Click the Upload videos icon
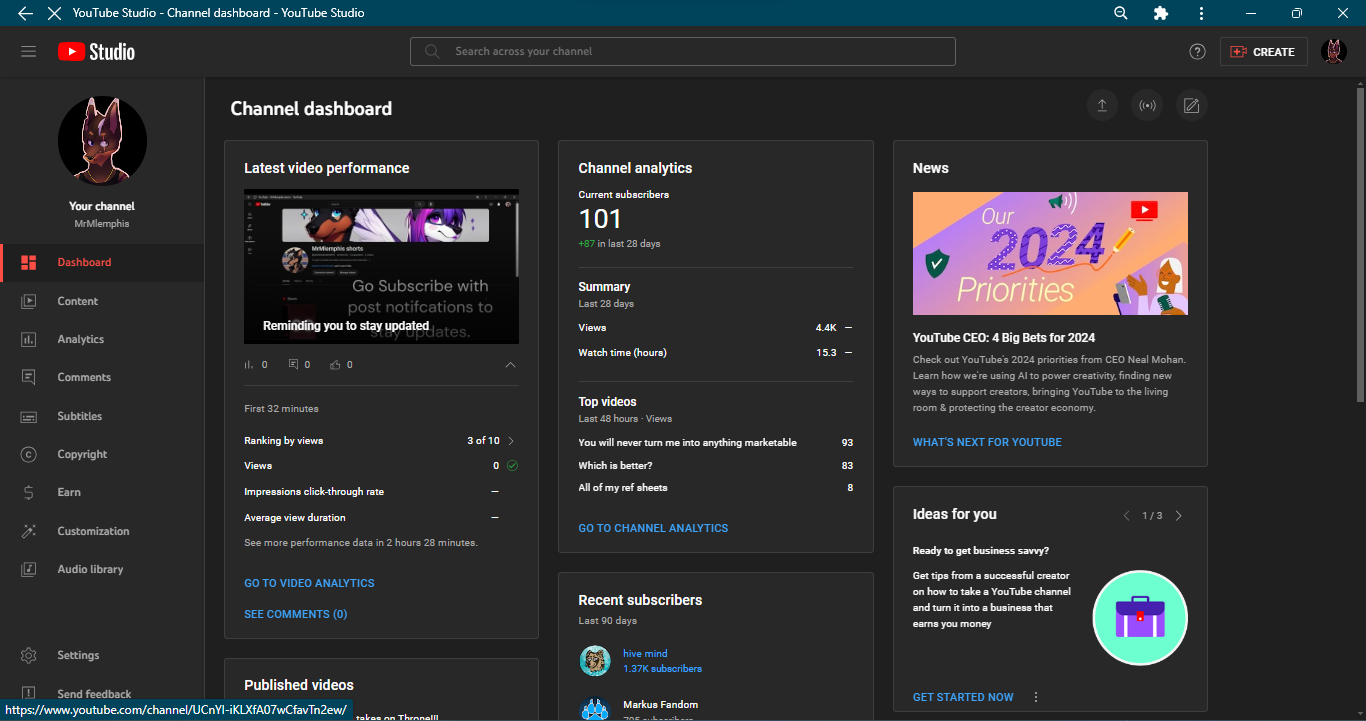Screen dimensions: 1366x721 tap(1102, 105)
